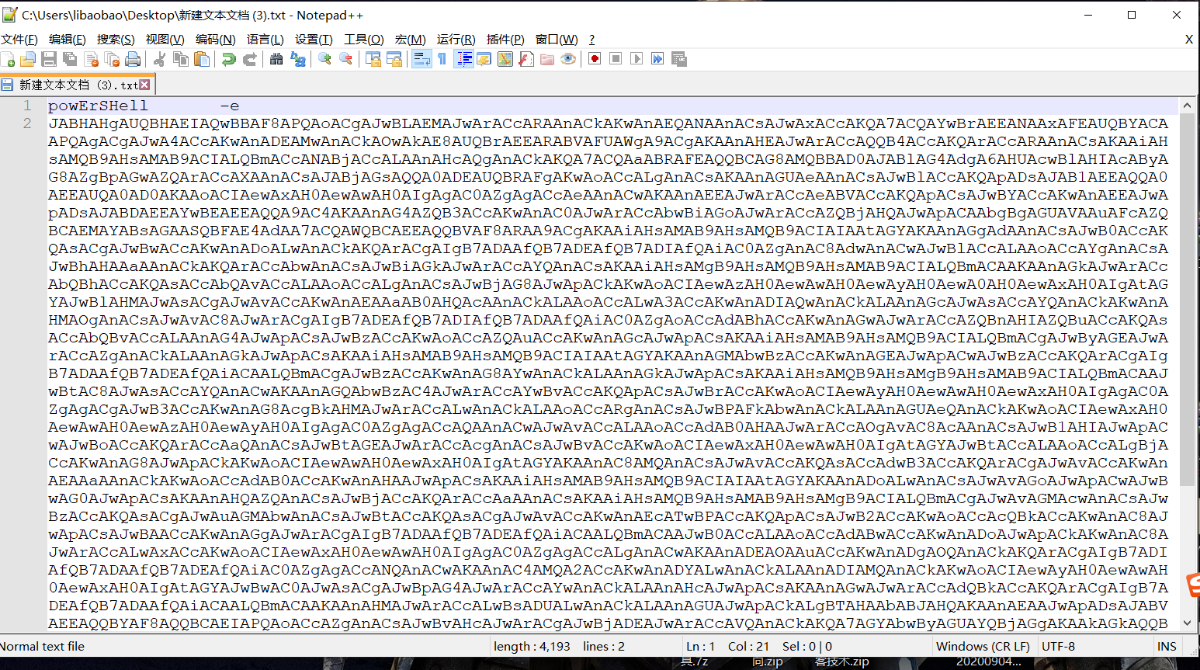Click the close X at top right

[x=1177, y=15]
